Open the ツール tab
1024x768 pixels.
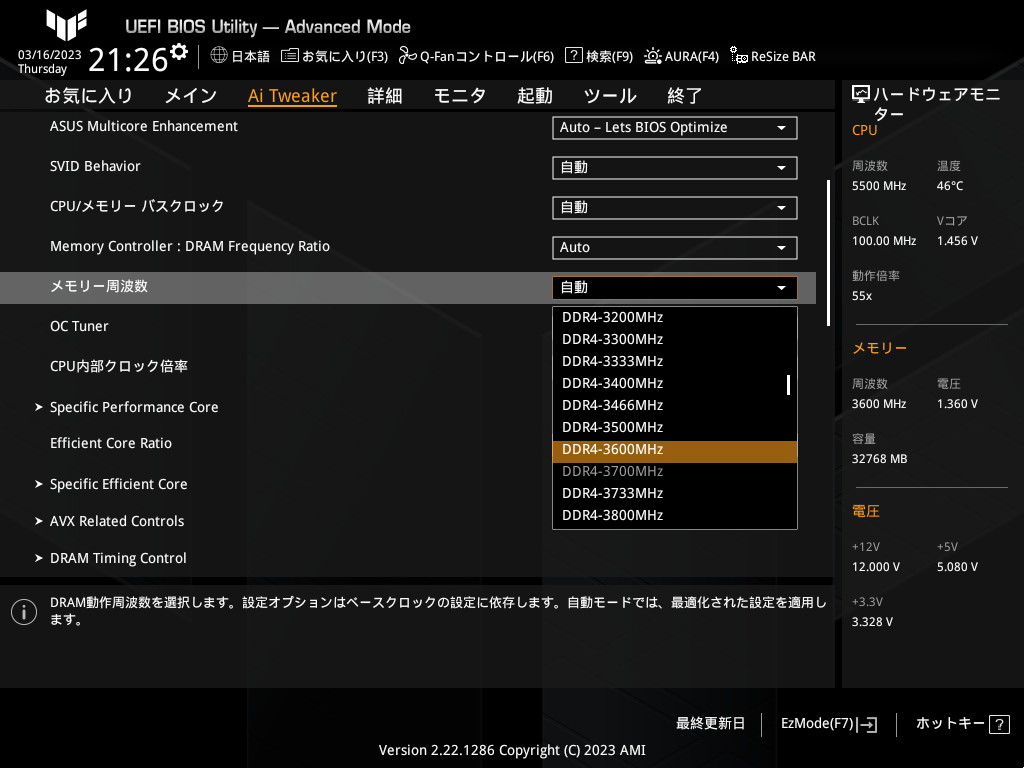pyautogui.click(x=610, y=96)
